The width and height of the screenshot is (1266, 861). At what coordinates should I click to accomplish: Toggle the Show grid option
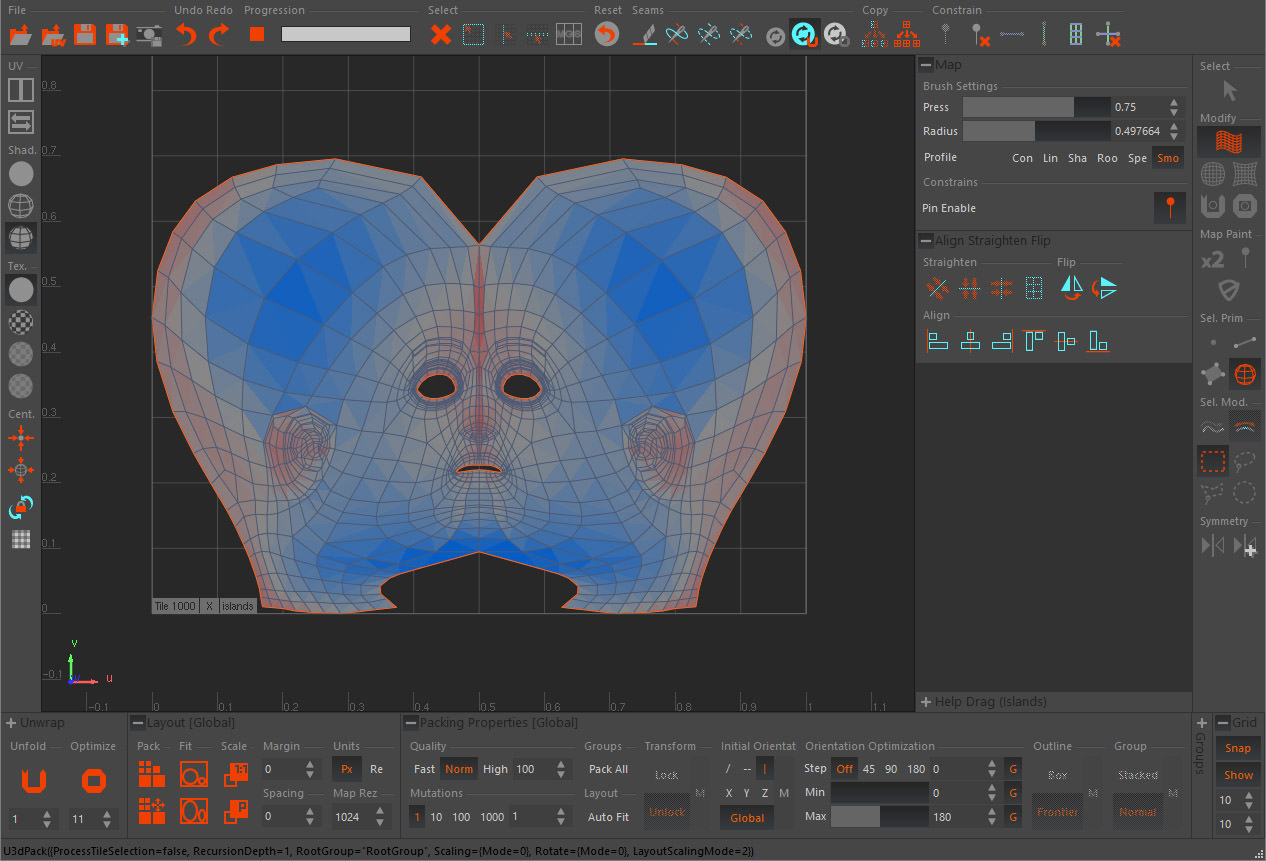point(1238,775)
